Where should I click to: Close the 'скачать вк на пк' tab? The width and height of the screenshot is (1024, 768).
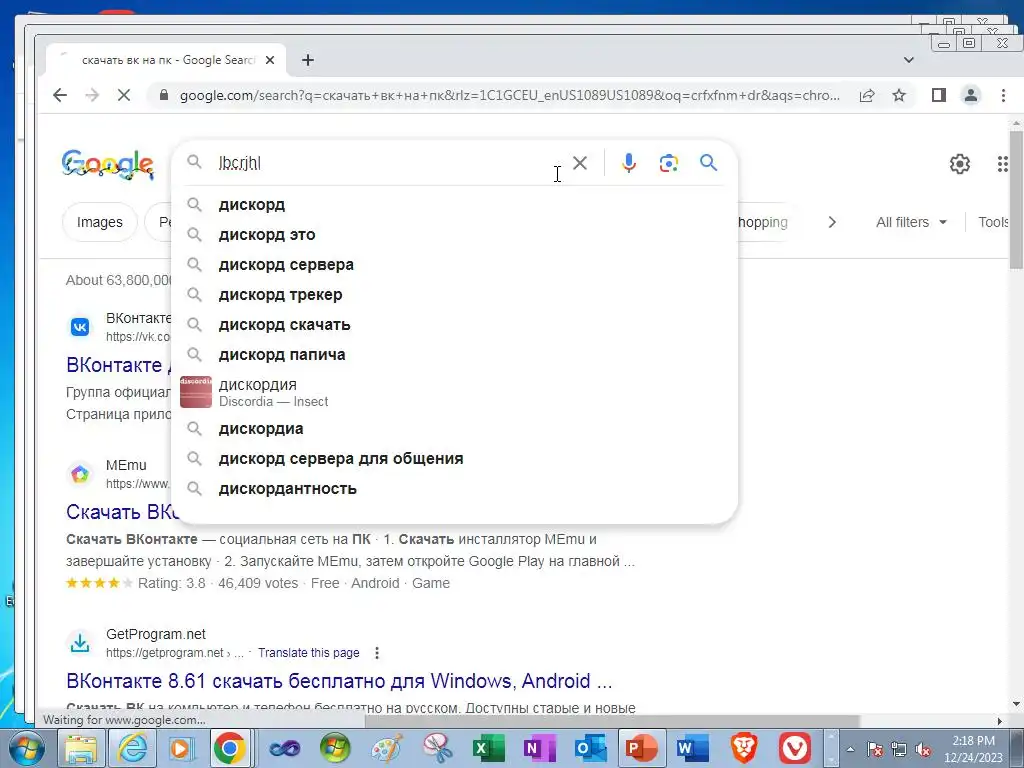tap(270, 60)
